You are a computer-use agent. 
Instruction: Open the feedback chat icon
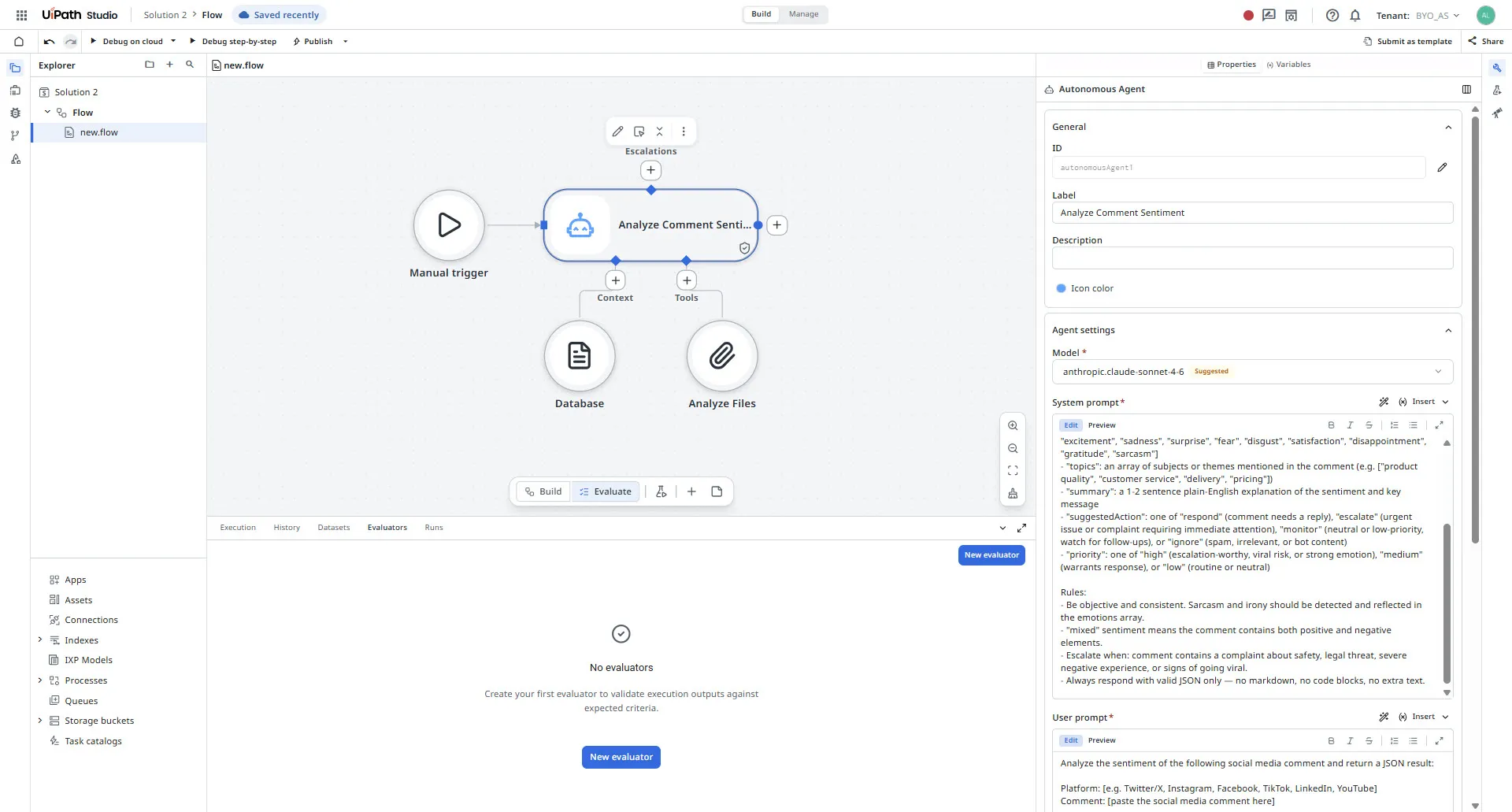tap(1269, 16)
